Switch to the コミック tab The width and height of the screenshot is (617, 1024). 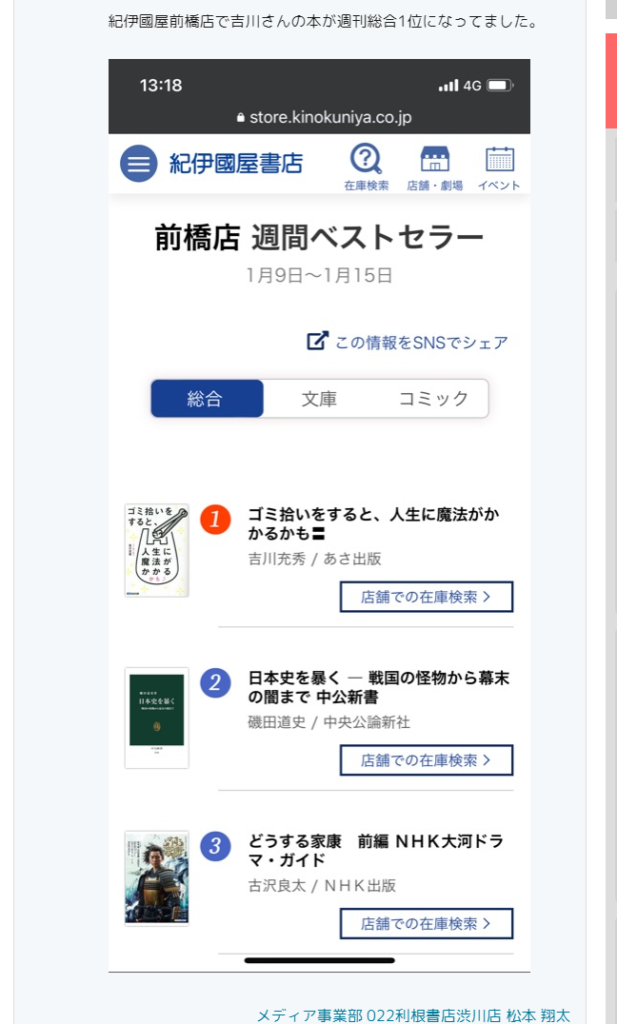tap(433, 398)
